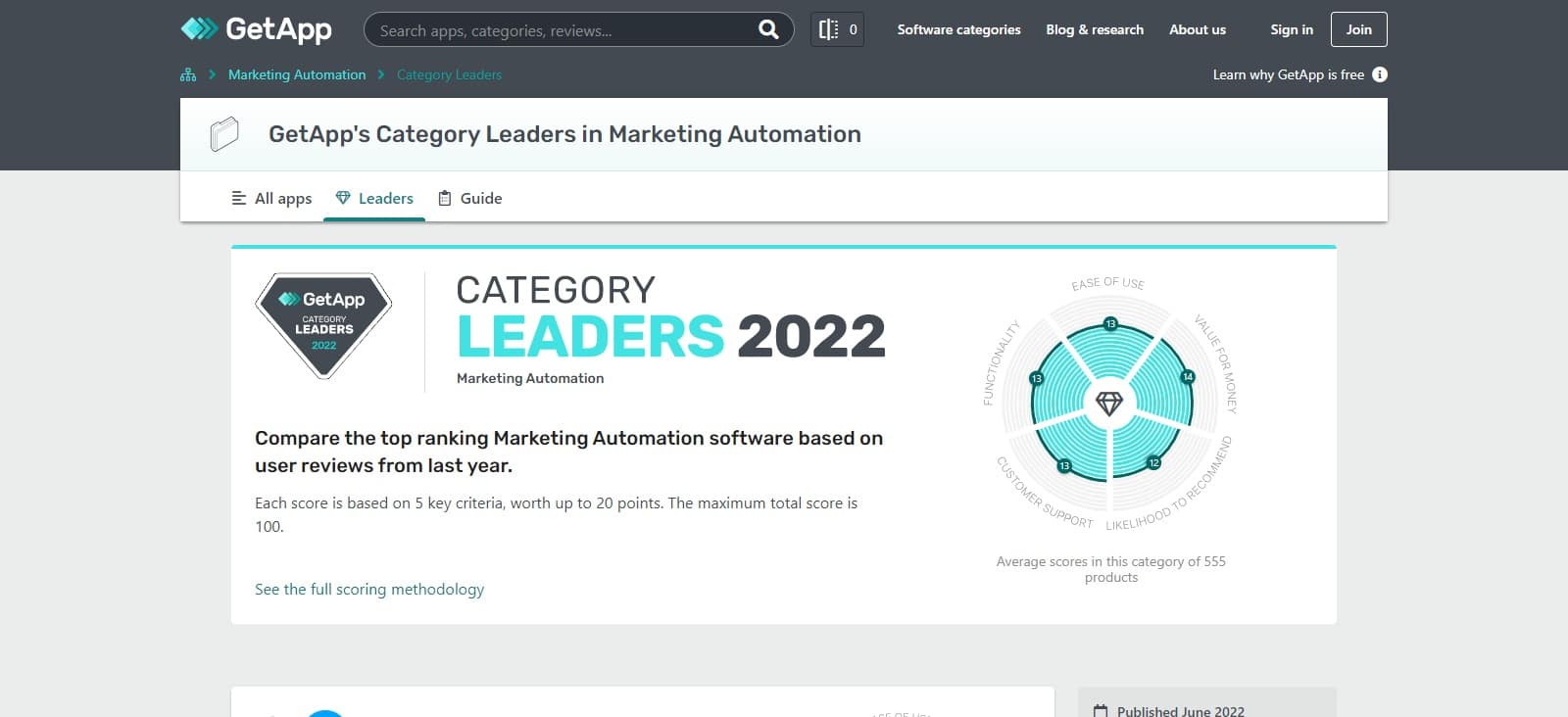Open About us menu
1568x717 pixels.
1198,29
